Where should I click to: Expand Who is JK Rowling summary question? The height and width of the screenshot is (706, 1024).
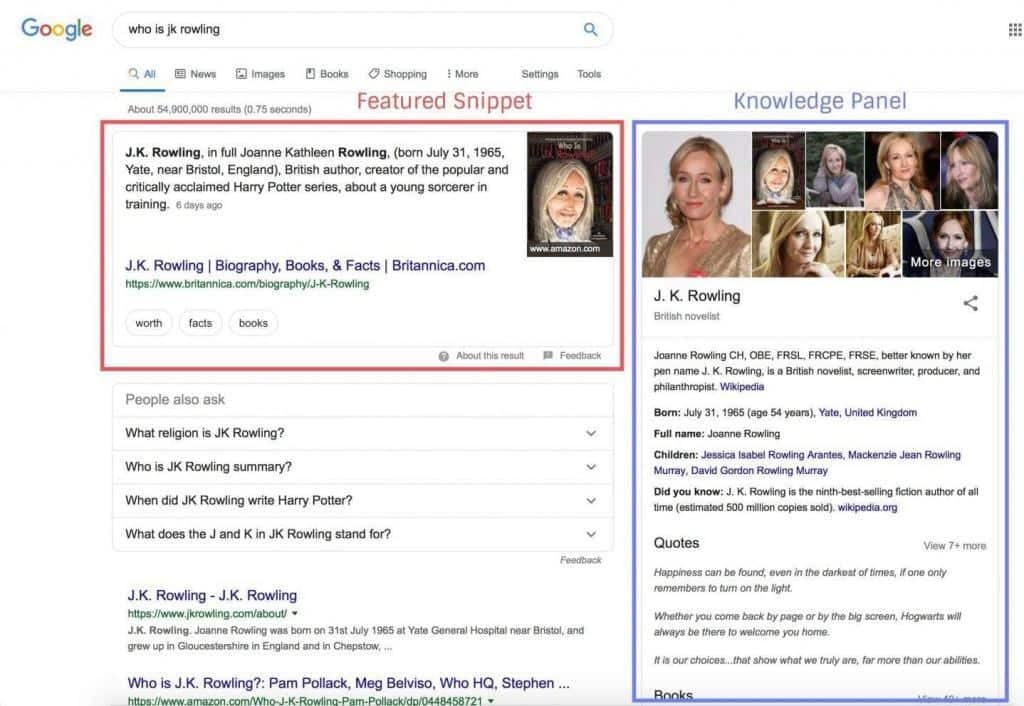362,467
